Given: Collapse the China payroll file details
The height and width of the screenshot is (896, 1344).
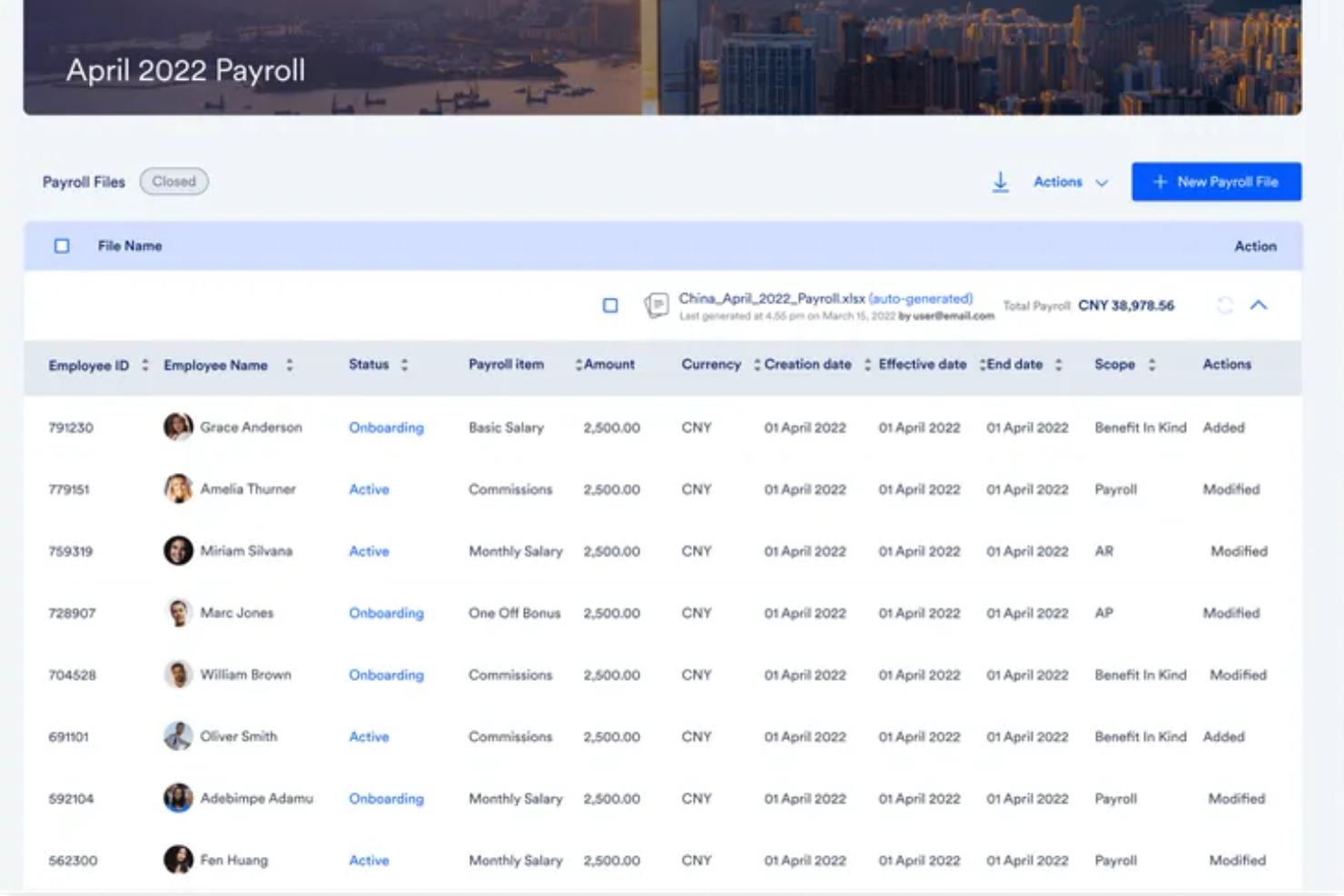Looking at the screenshot, I should point(1260,306).
